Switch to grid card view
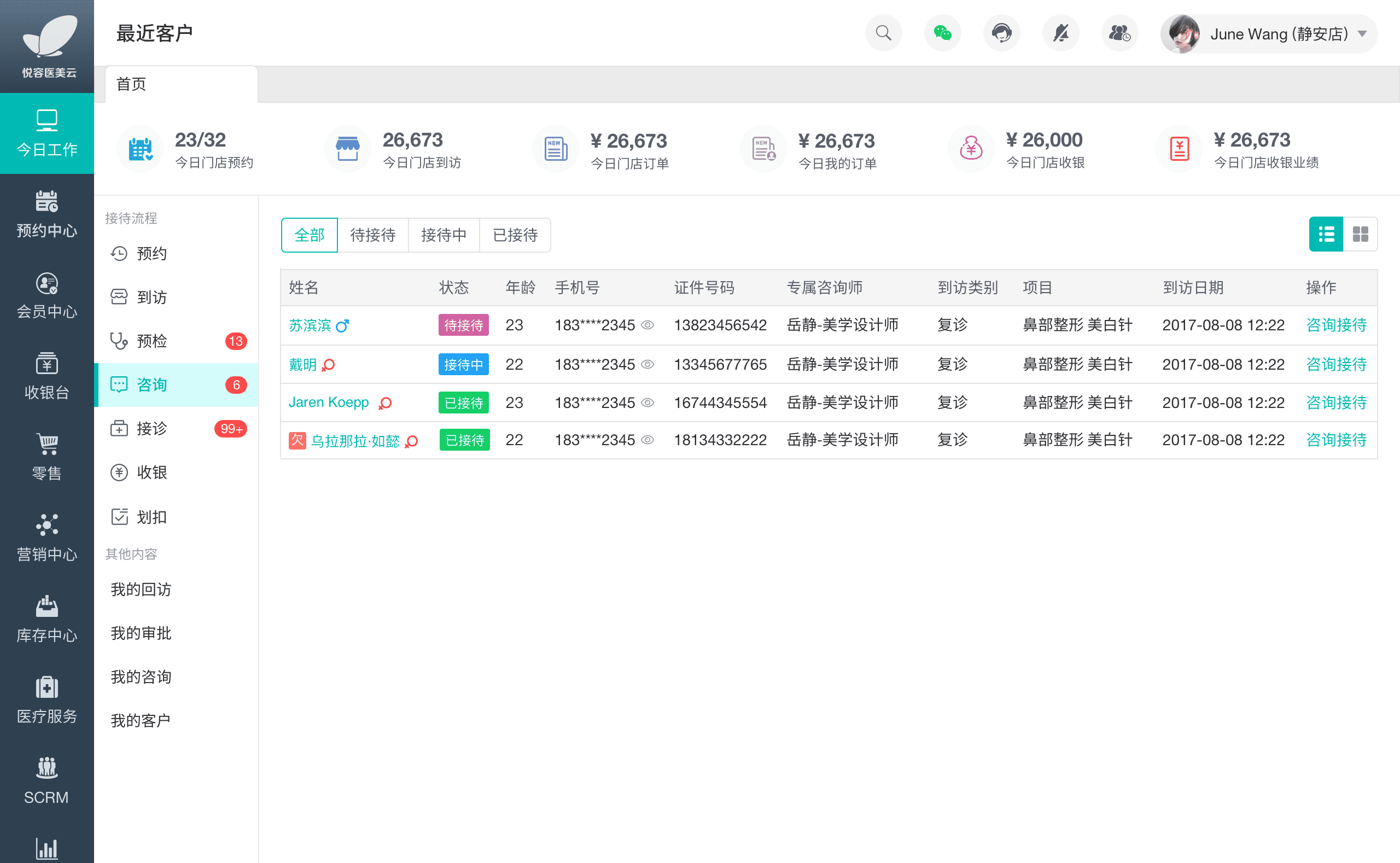The width and height of the screenshot is (1400, 863). coord(1360,234)
